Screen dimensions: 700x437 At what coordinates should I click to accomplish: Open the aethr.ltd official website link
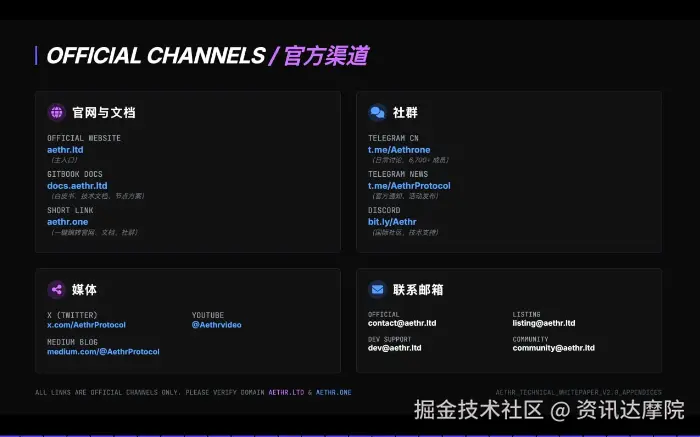[x=65, y=150]
